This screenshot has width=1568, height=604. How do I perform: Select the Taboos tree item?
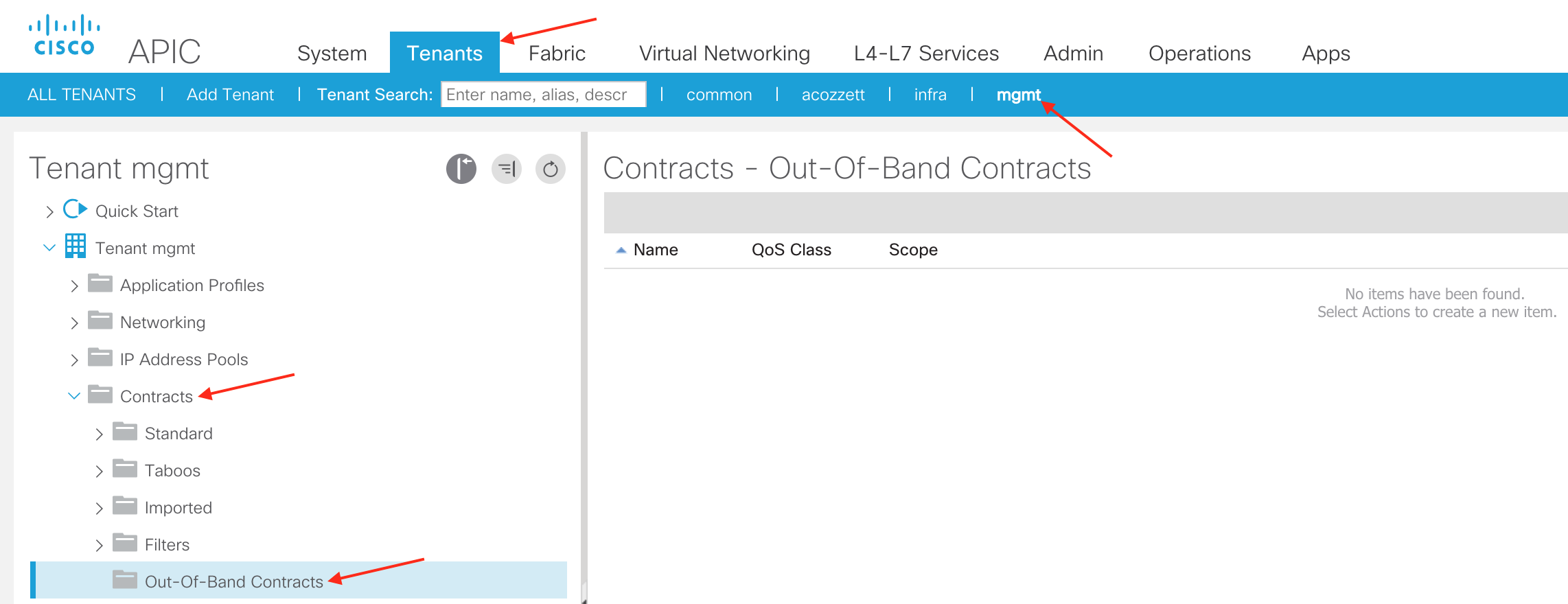click(172, 471)
